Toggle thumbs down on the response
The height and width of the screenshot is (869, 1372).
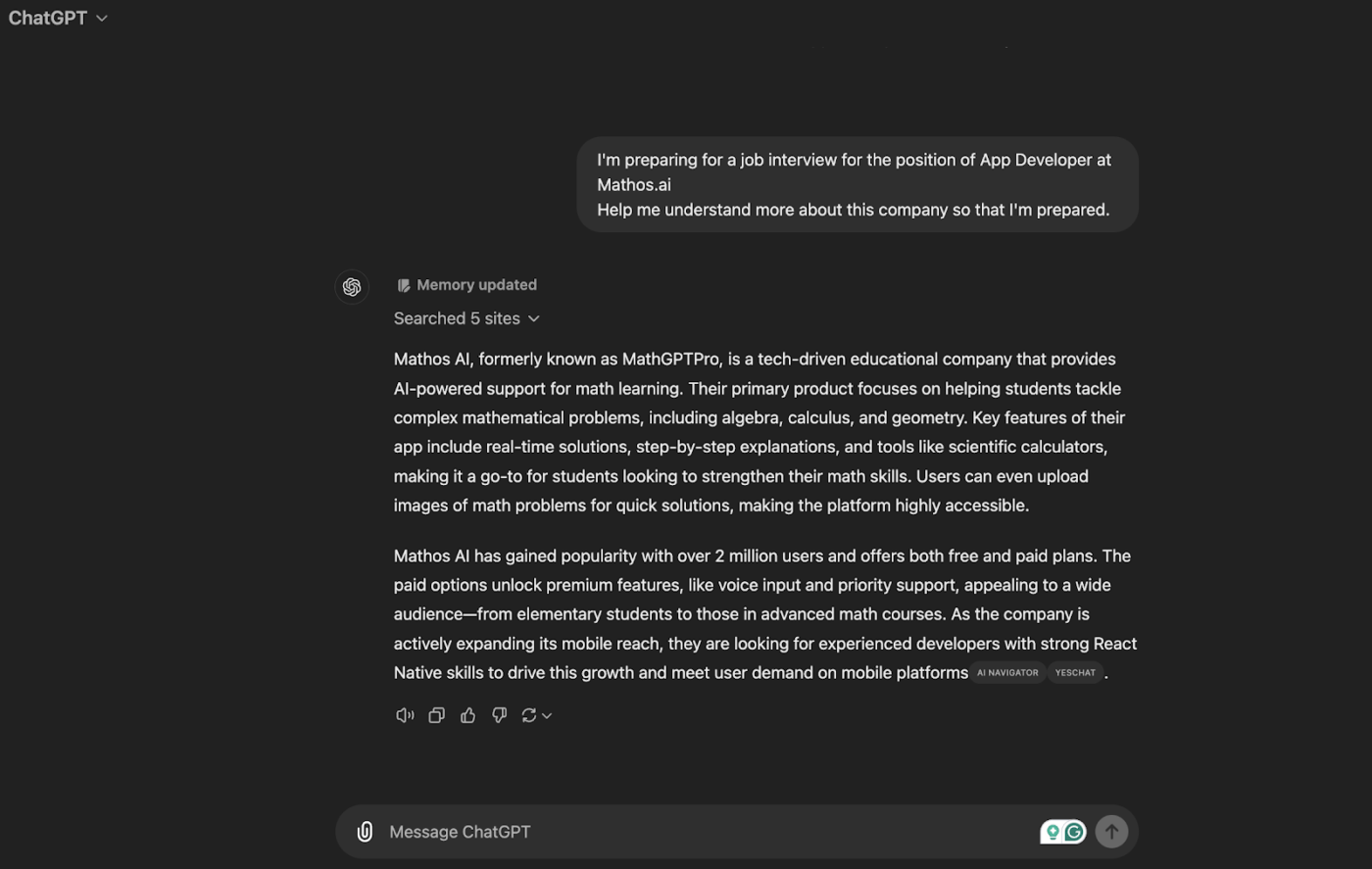click(499, 715)
